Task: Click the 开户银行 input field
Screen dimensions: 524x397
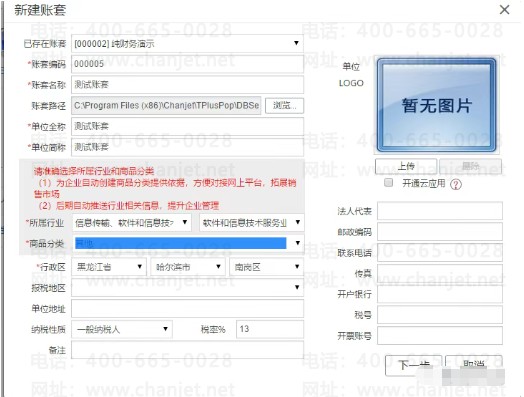Action: (x=440, y=294)
